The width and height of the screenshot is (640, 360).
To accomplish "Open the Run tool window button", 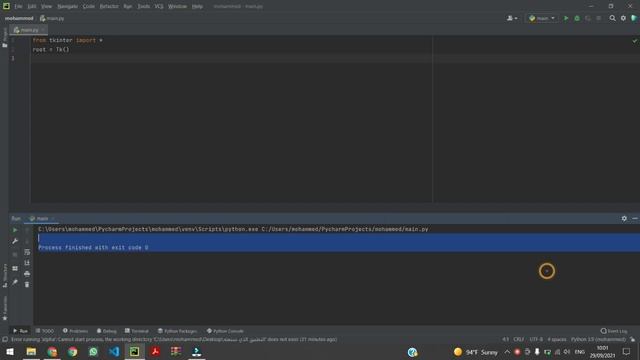I will pyautogui.click(x=20, y=331).
